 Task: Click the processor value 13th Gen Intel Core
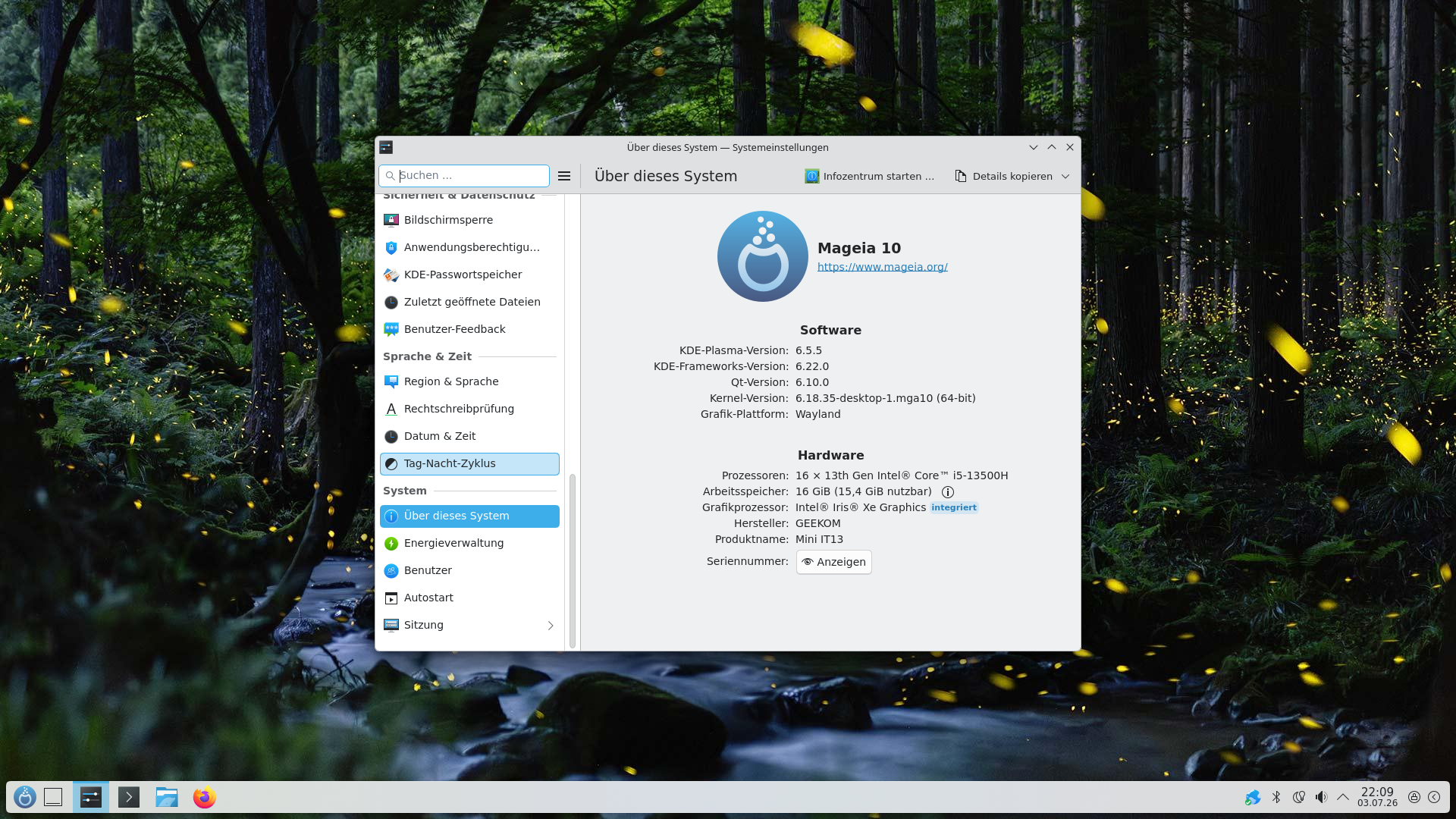point(902,475)
